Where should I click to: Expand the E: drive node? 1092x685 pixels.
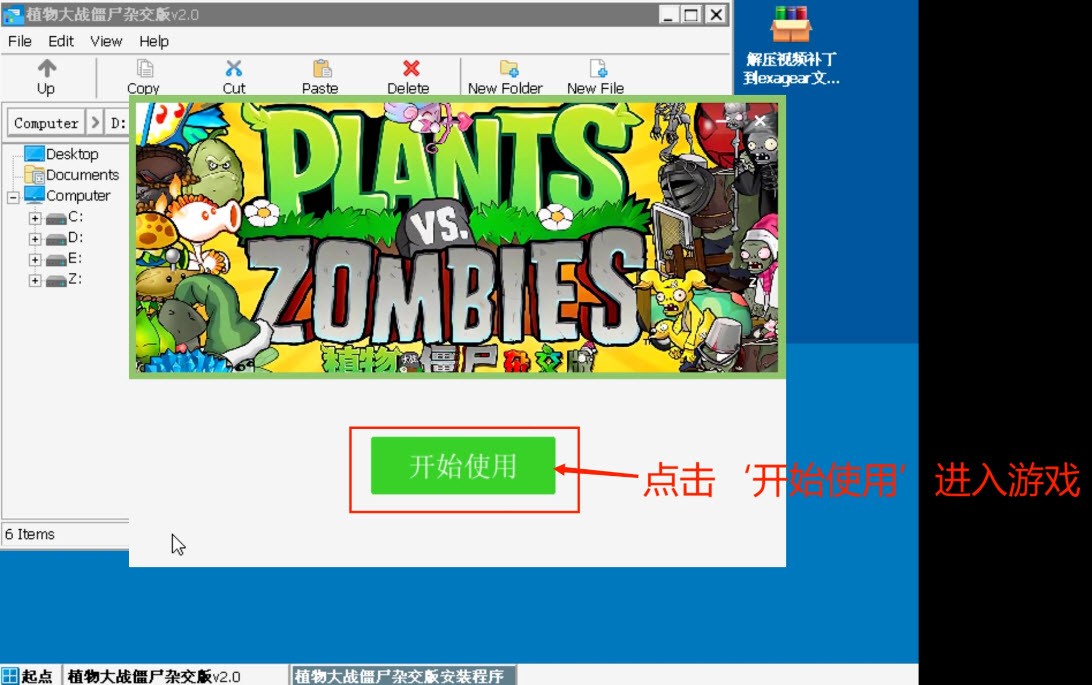tap(35, 260)
